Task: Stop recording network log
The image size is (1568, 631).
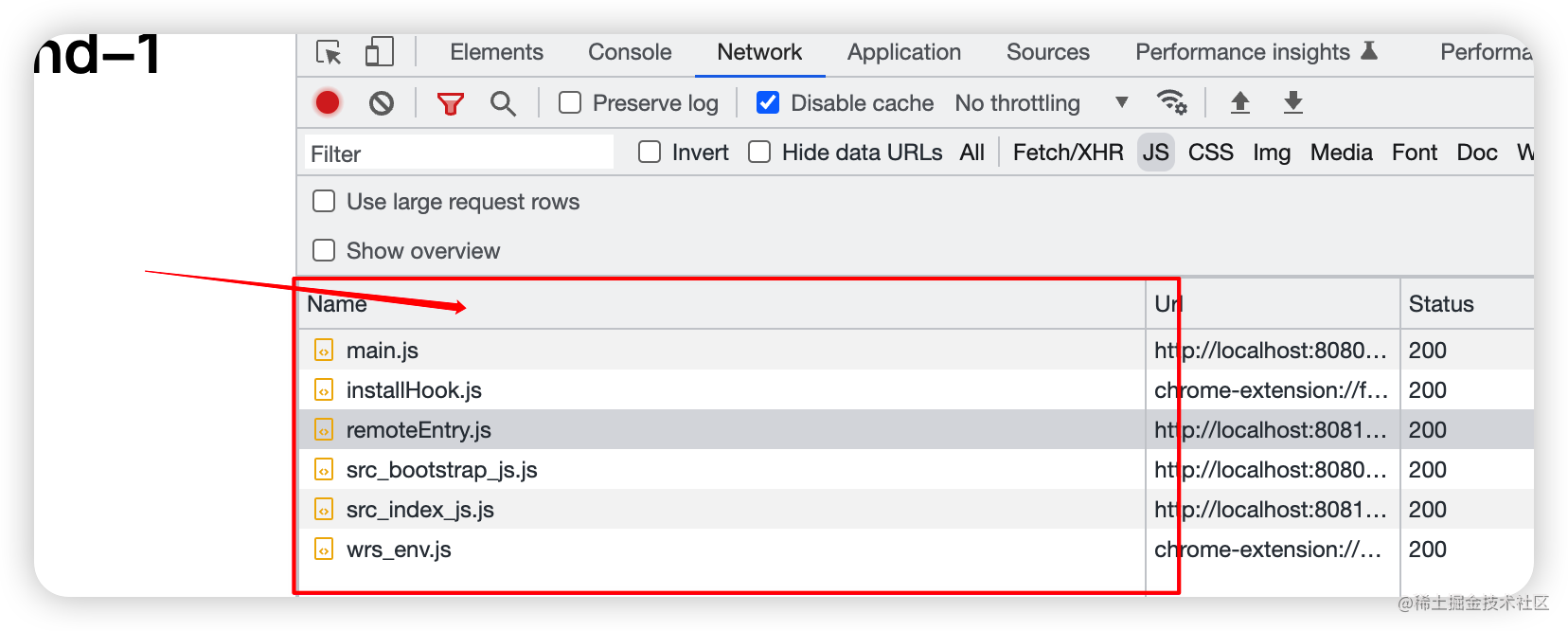Action: pos(327,102)
